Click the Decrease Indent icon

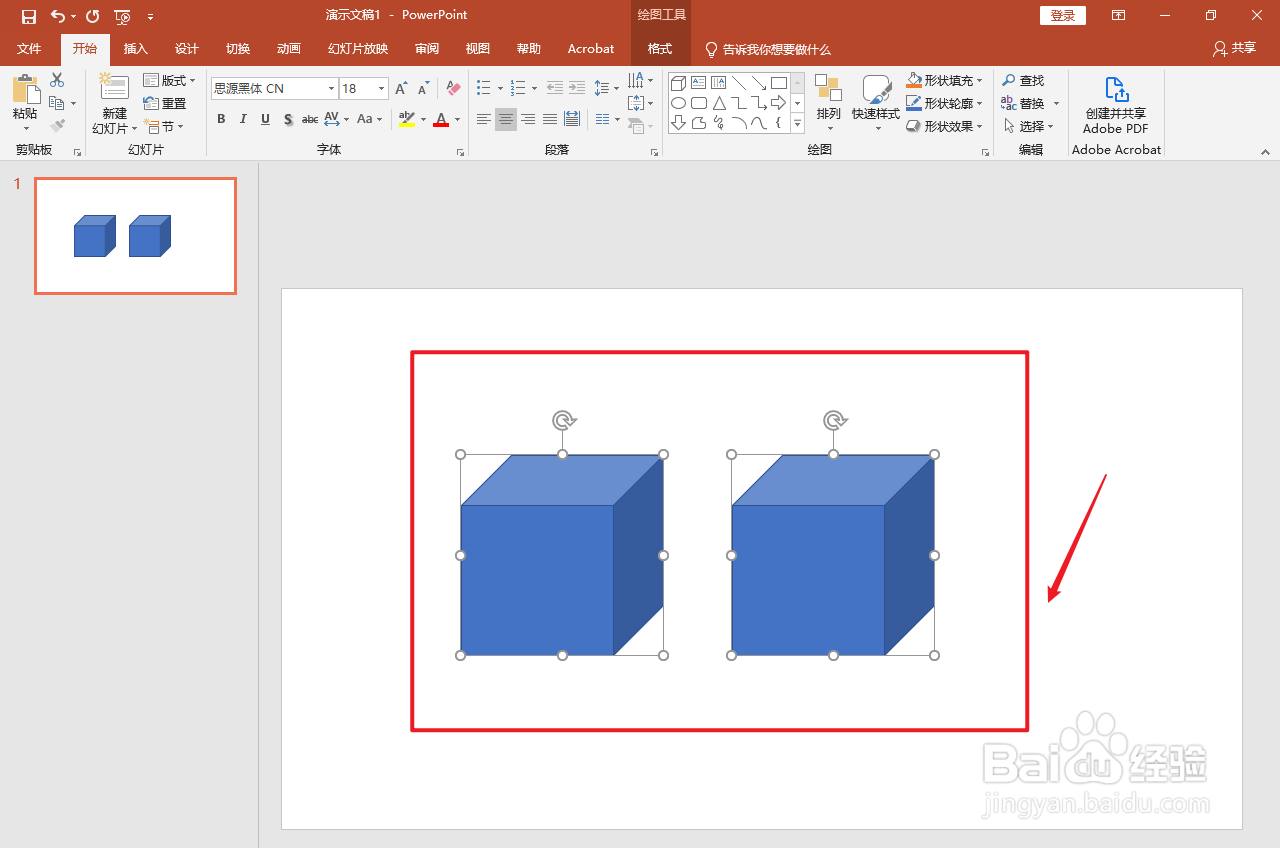tap(555, 88)
